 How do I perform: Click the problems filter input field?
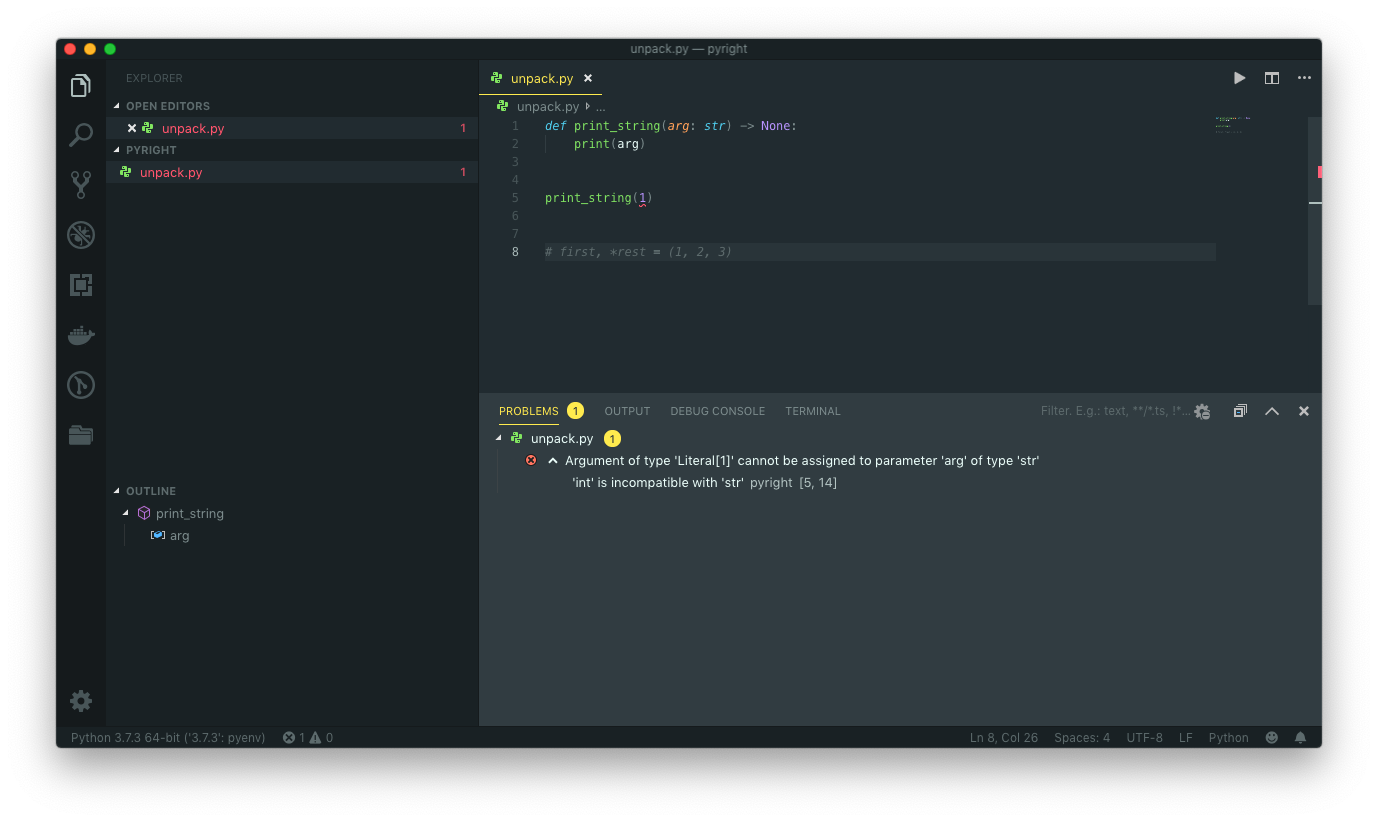point(1120,411)
